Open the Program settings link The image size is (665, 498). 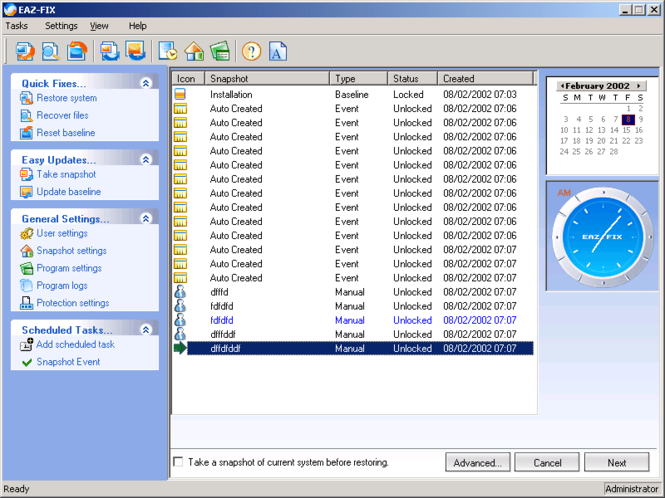[x=69, y=268]
